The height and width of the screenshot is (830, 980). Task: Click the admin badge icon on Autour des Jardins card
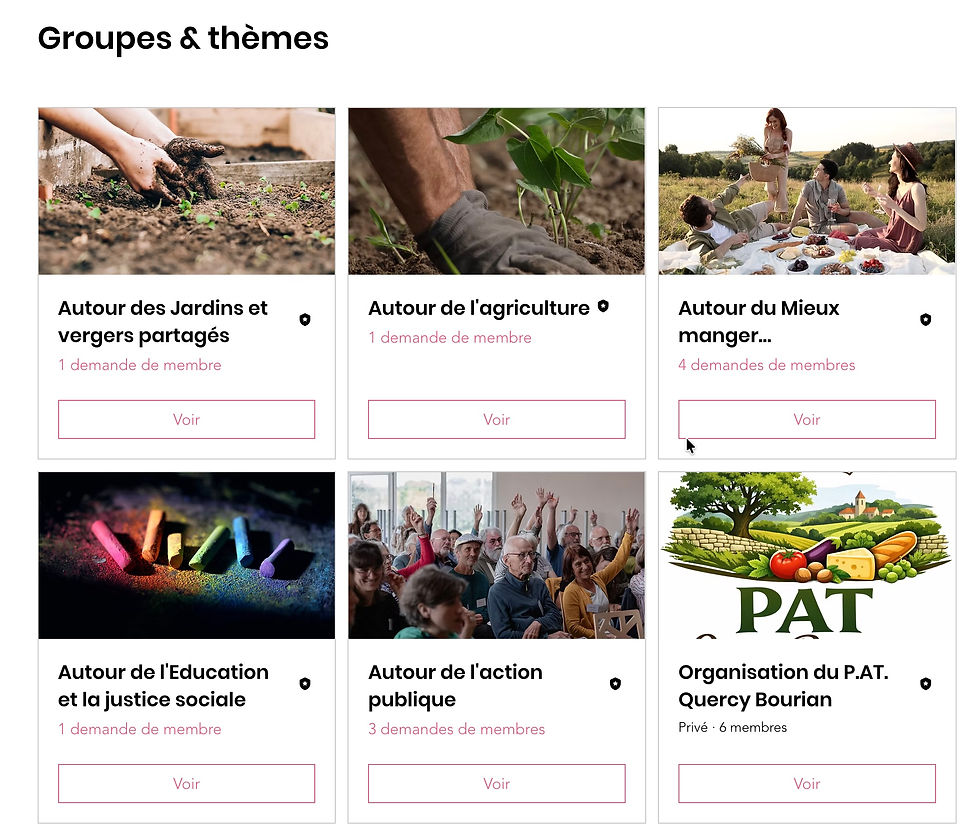pyautogui.click(x=304, y=318)
